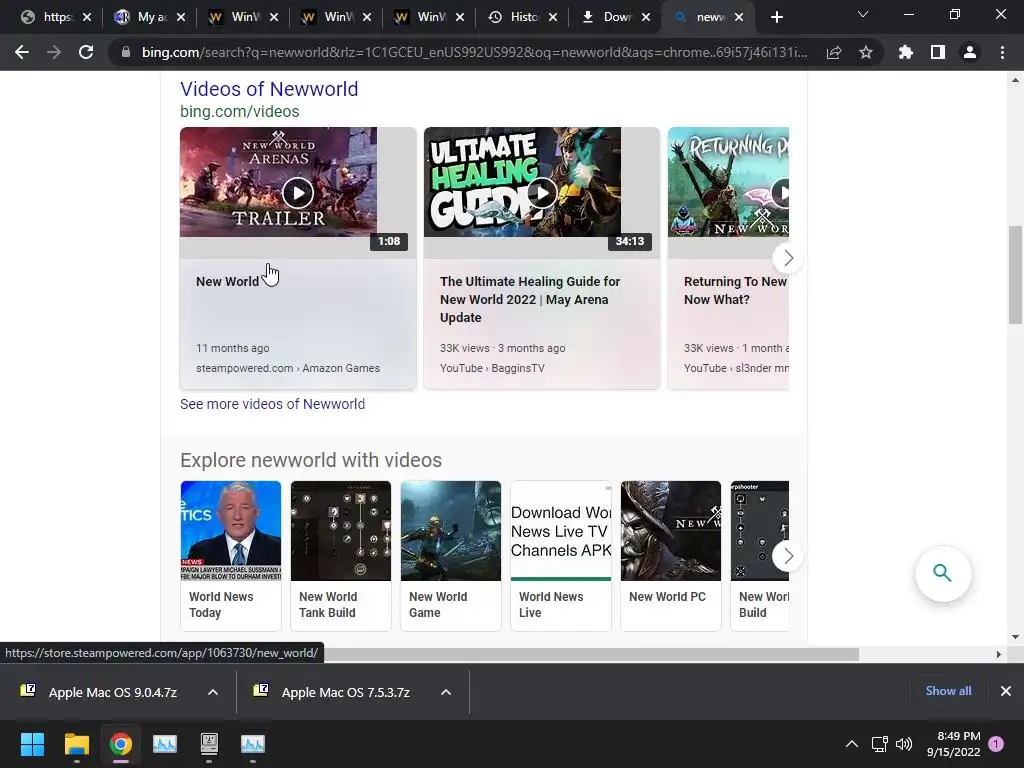Image resolution: width=1024 pixels, height=768 pixels.
Task: Open the clock showing 8:49 PM
Action: [953, 744]
